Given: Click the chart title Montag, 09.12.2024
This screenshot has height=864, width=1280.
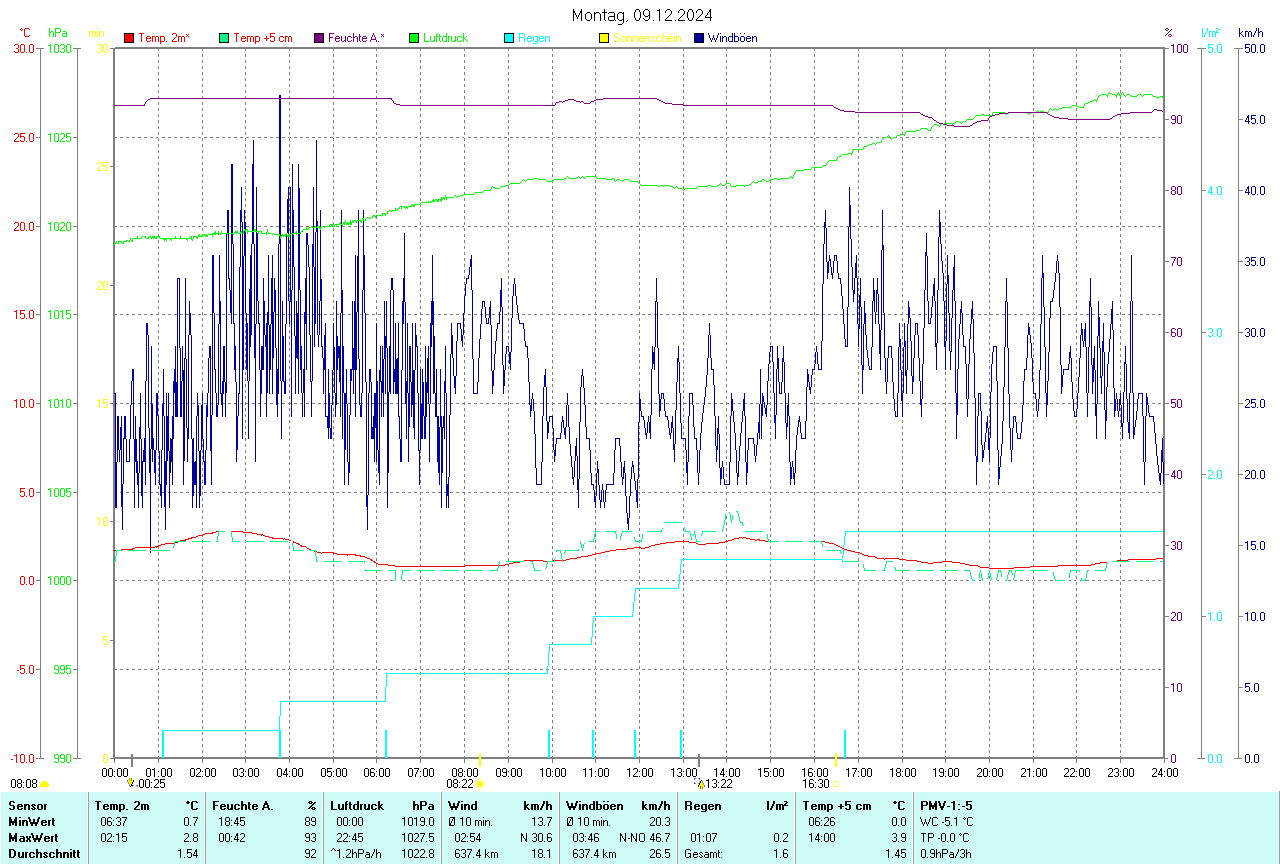Looking at the screenshot, I should pos(642,15).
